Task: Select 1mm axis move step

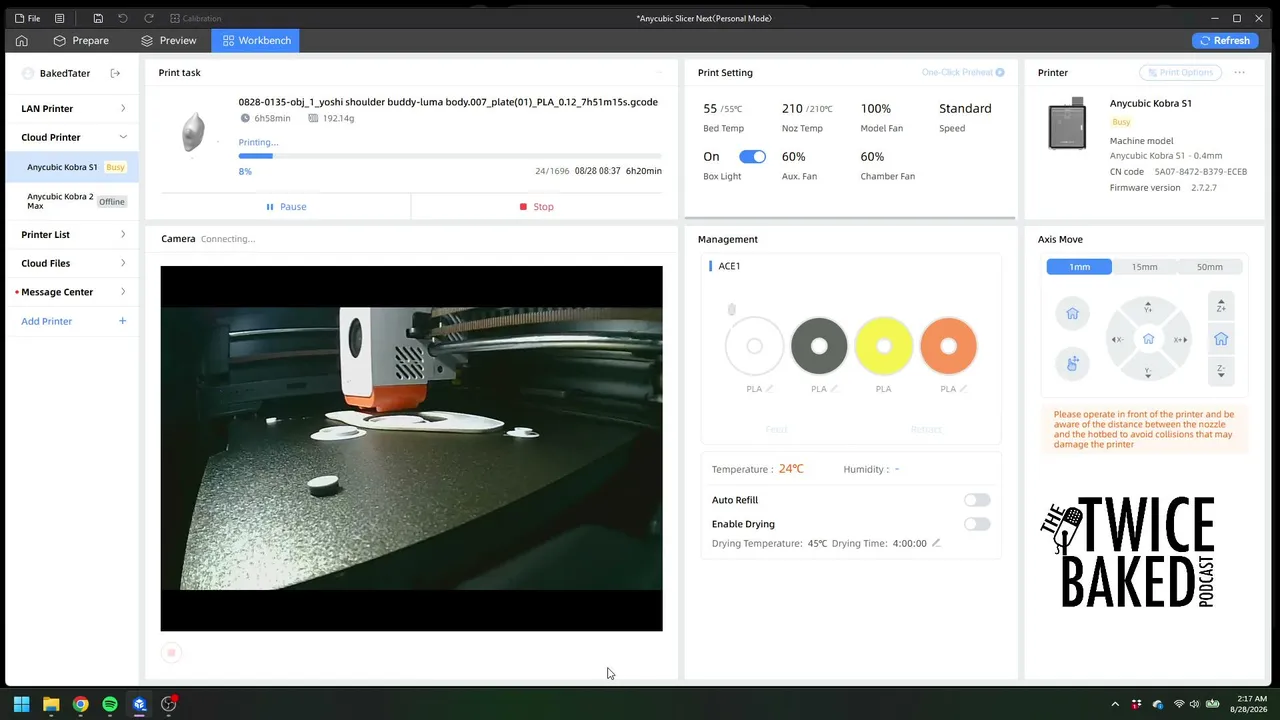Action: coord(1079,267)
